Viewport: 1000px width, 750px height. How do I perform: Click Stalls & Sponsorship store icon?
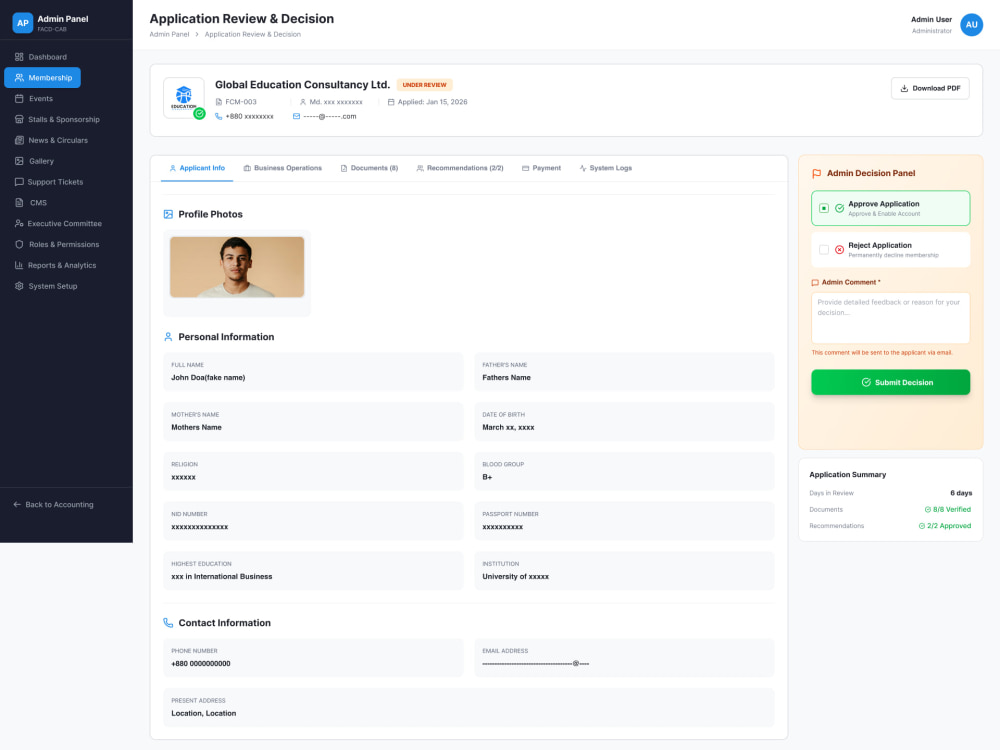tap(19, 119)
